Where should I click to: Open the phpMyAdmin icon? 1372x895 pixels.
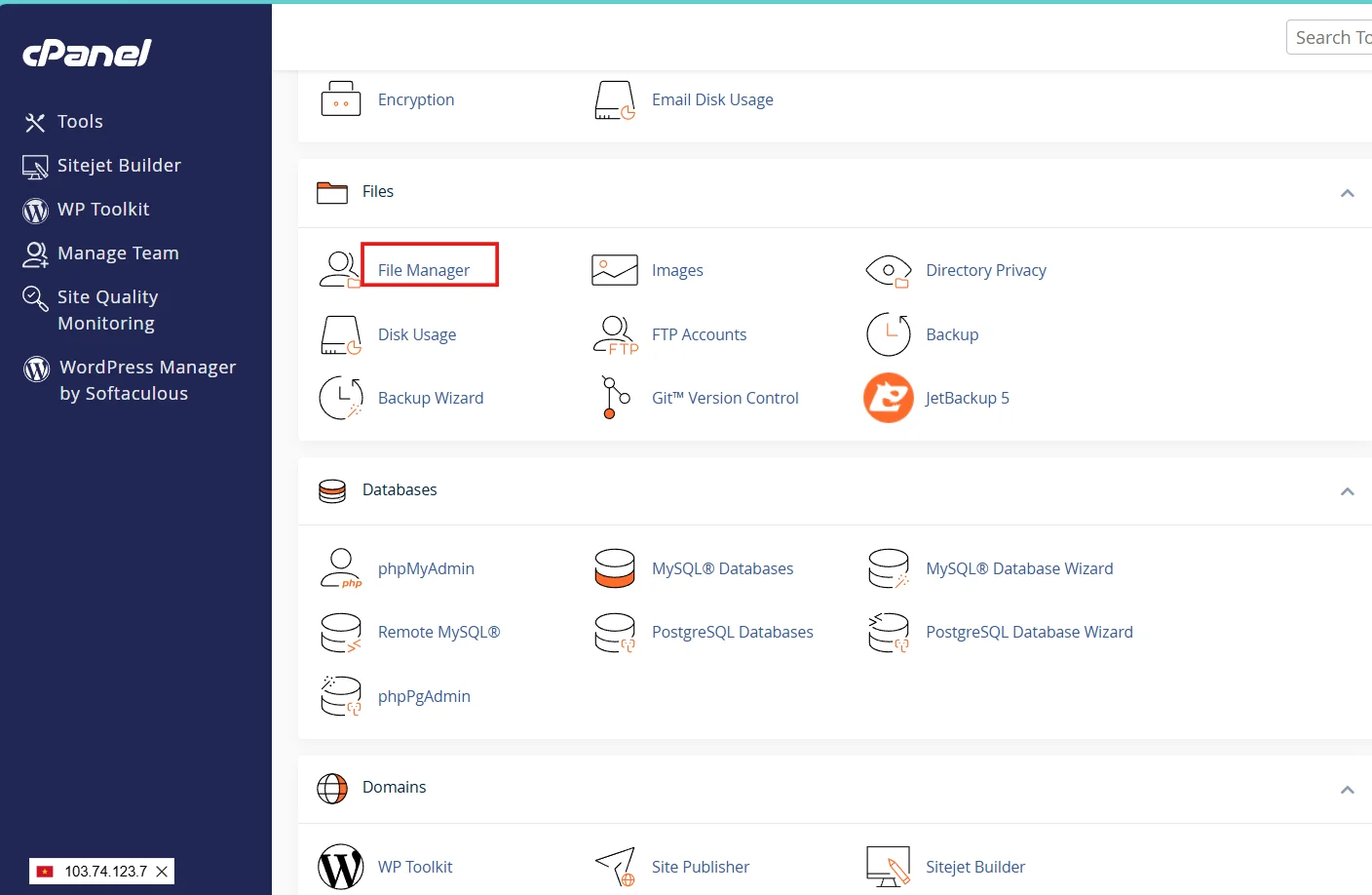coord(340,568)
